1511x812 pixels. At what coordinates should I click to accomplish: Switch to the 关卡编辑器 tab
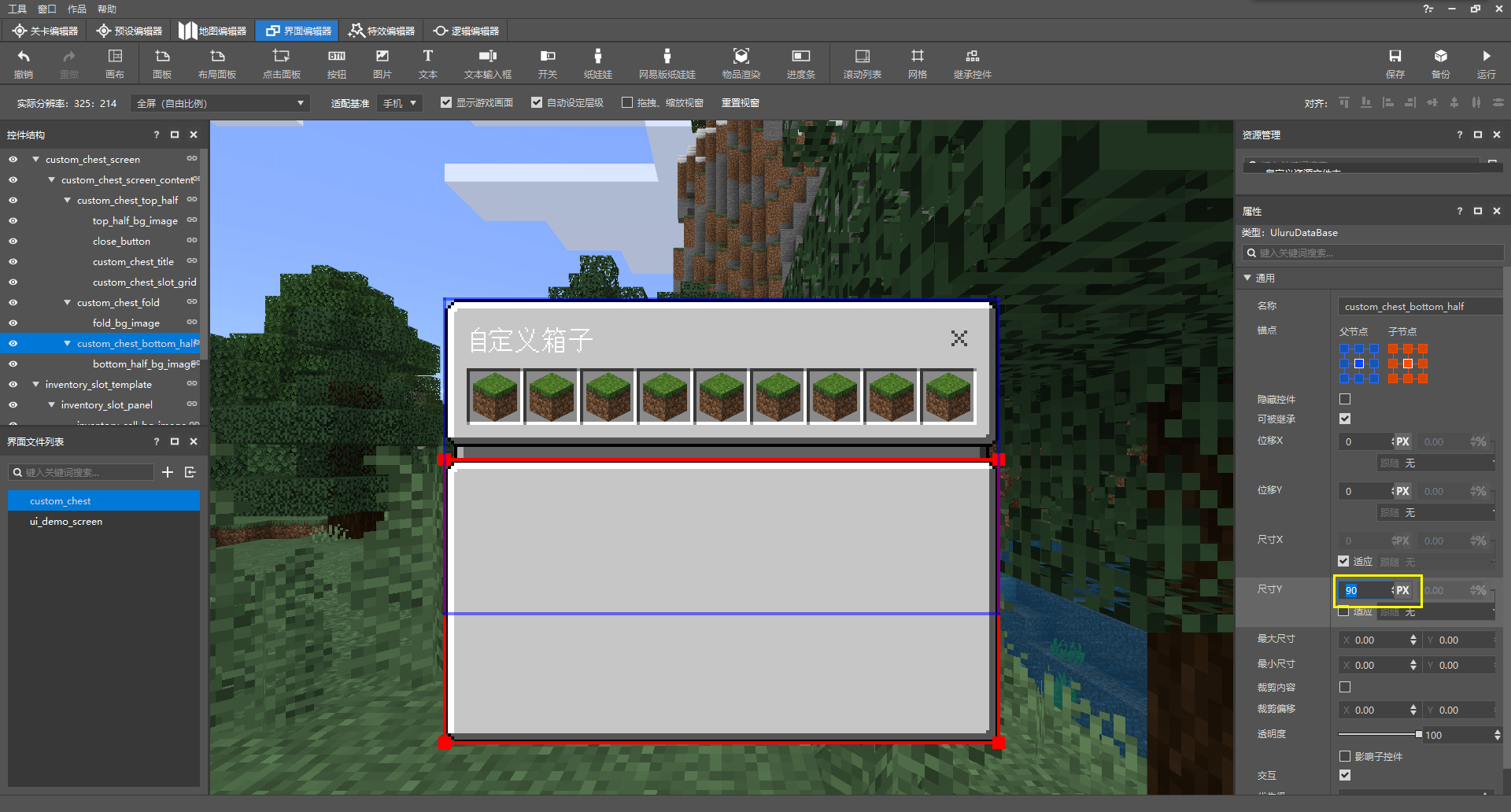click(46, 31)
